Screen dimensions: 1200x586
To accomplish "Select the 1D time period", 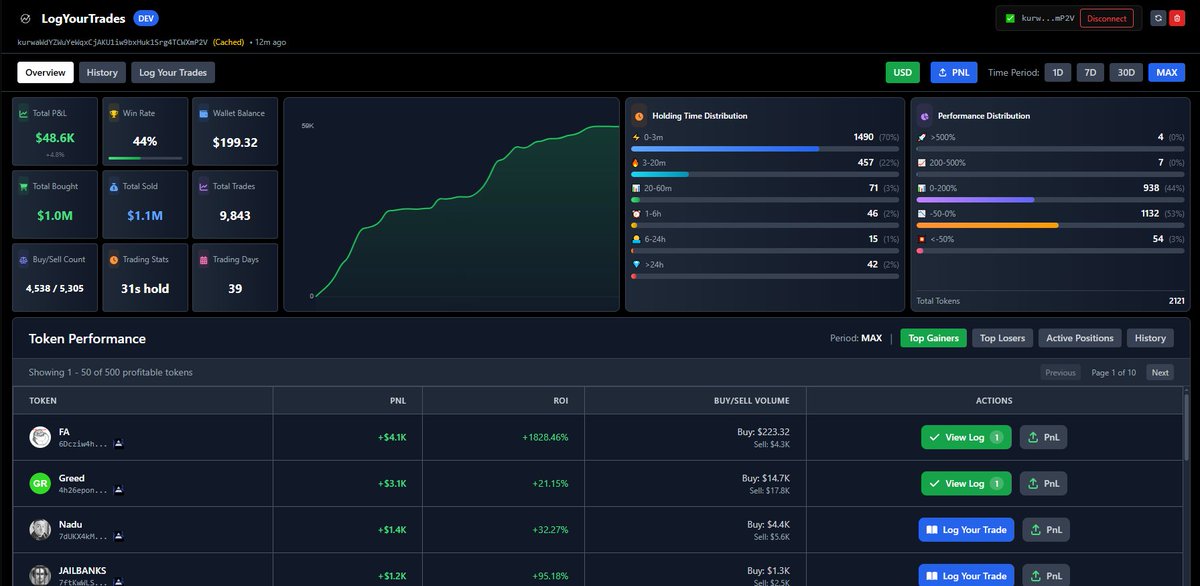I will tap(1058, 72).
